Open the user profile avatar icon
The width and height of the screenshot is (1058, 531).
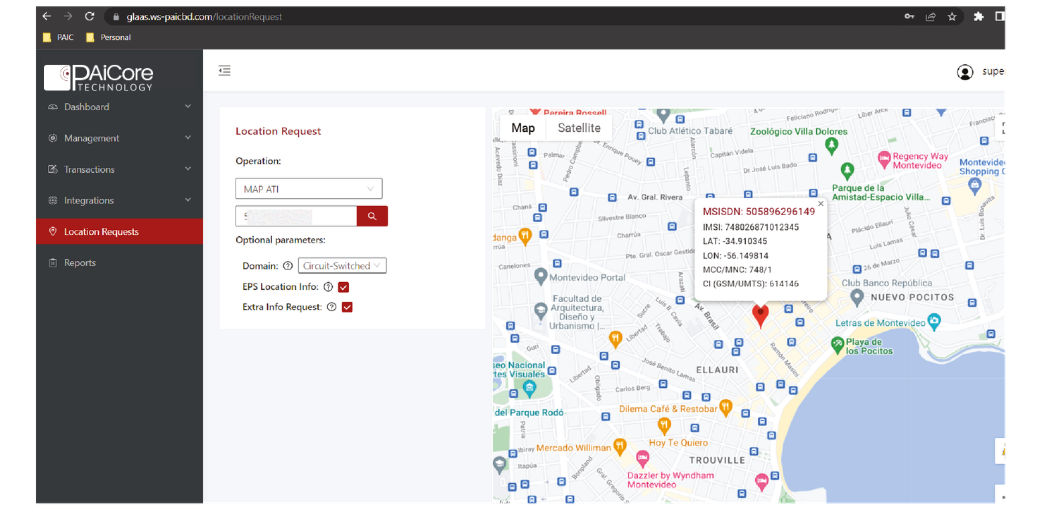(965, 72)
